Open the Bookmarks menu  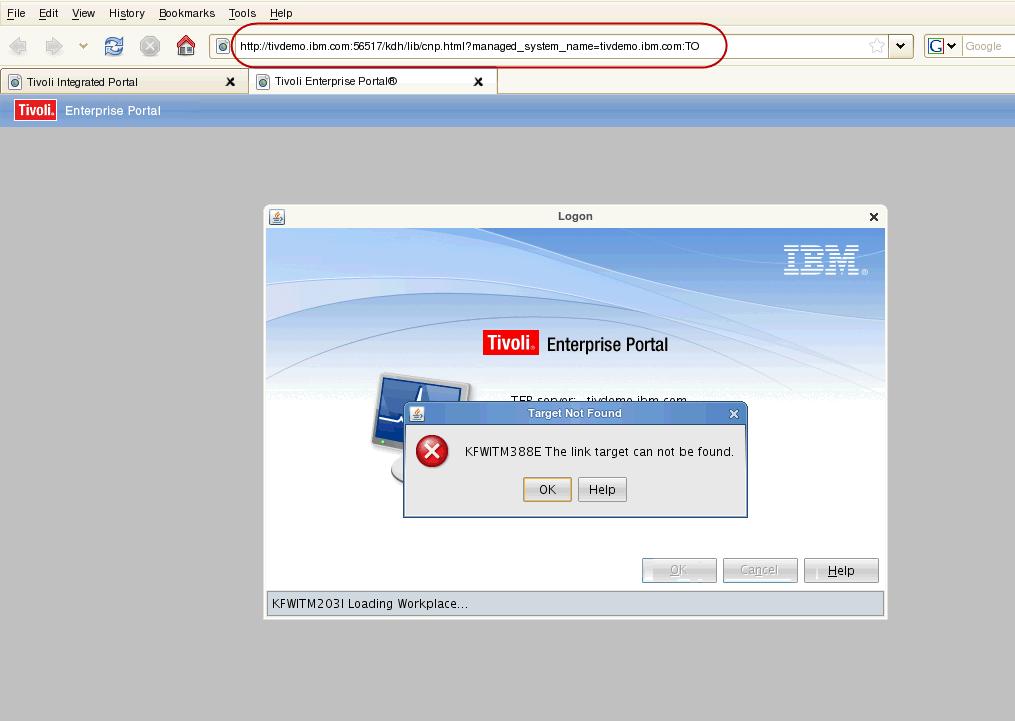tap(186, 13)
